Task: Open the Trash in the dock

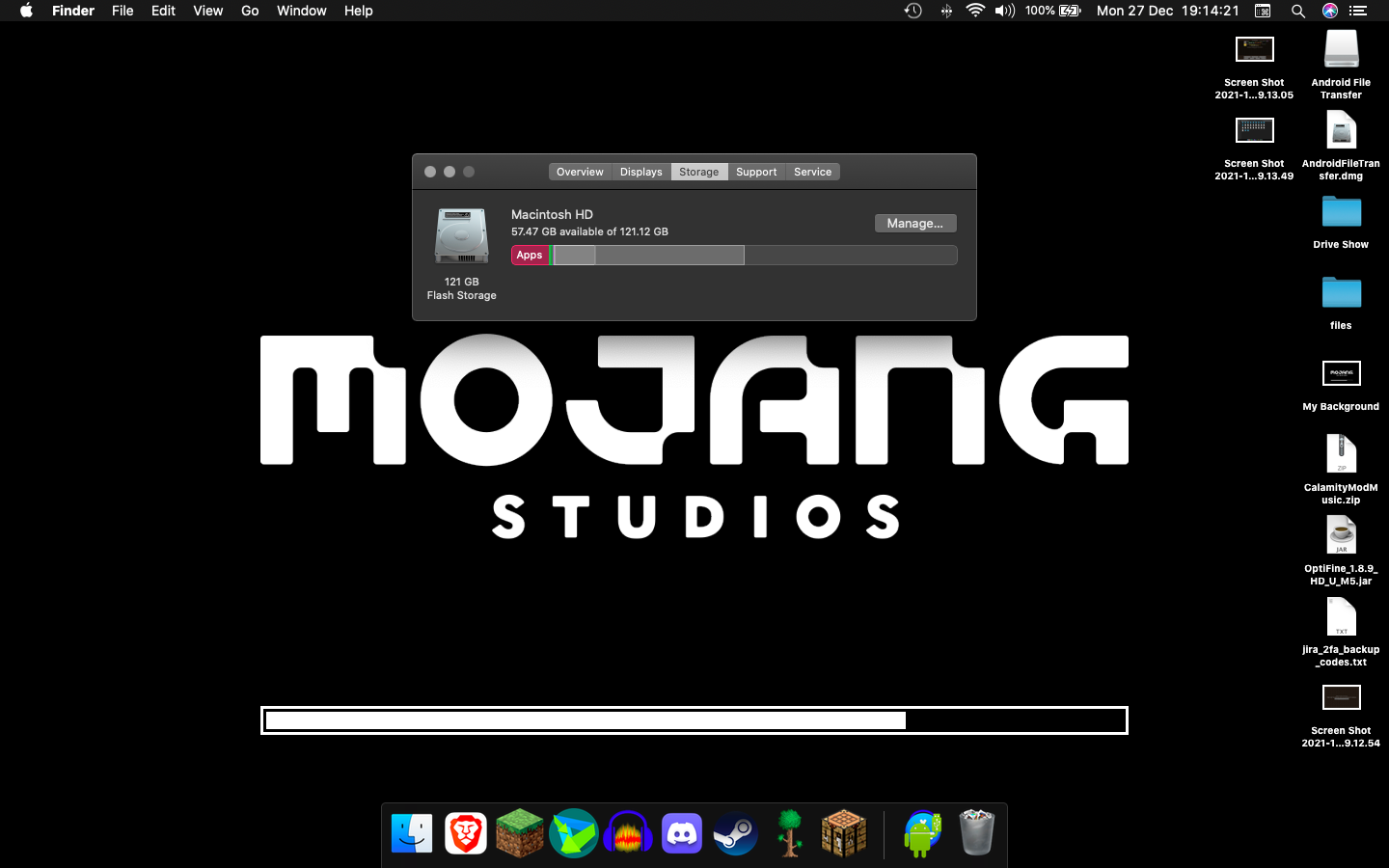Action: 976,833
